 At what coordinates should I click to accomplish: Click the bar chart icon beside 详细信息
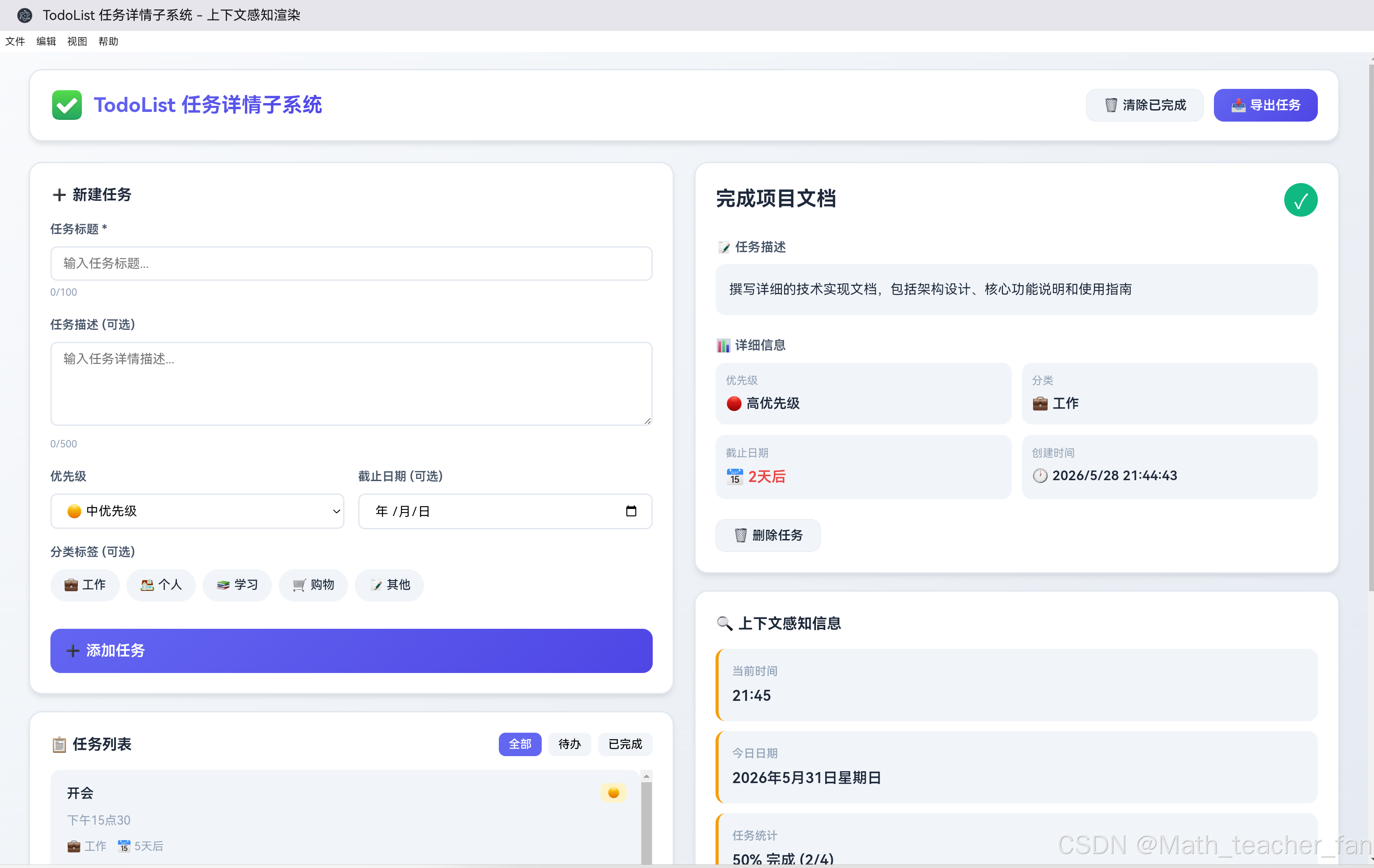click(723, 345)
